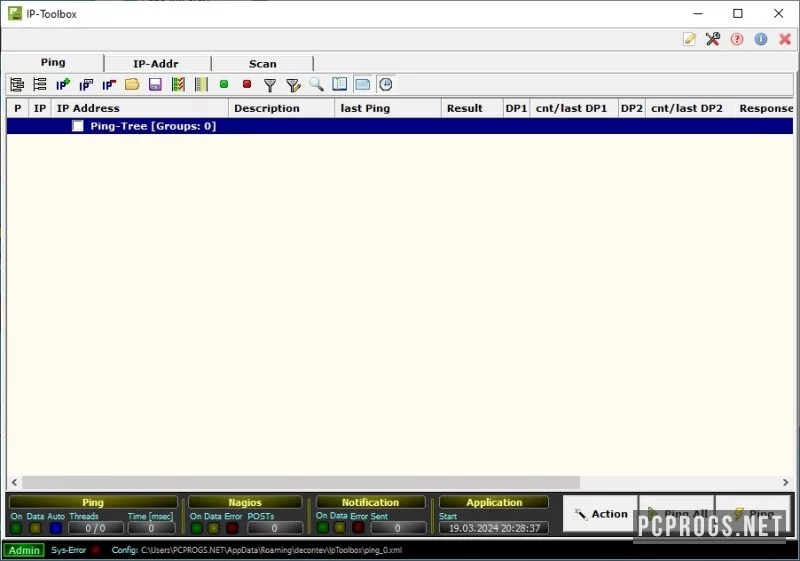Click the Action button
Viewport: 800px width, 561px height.
point(601,514)
